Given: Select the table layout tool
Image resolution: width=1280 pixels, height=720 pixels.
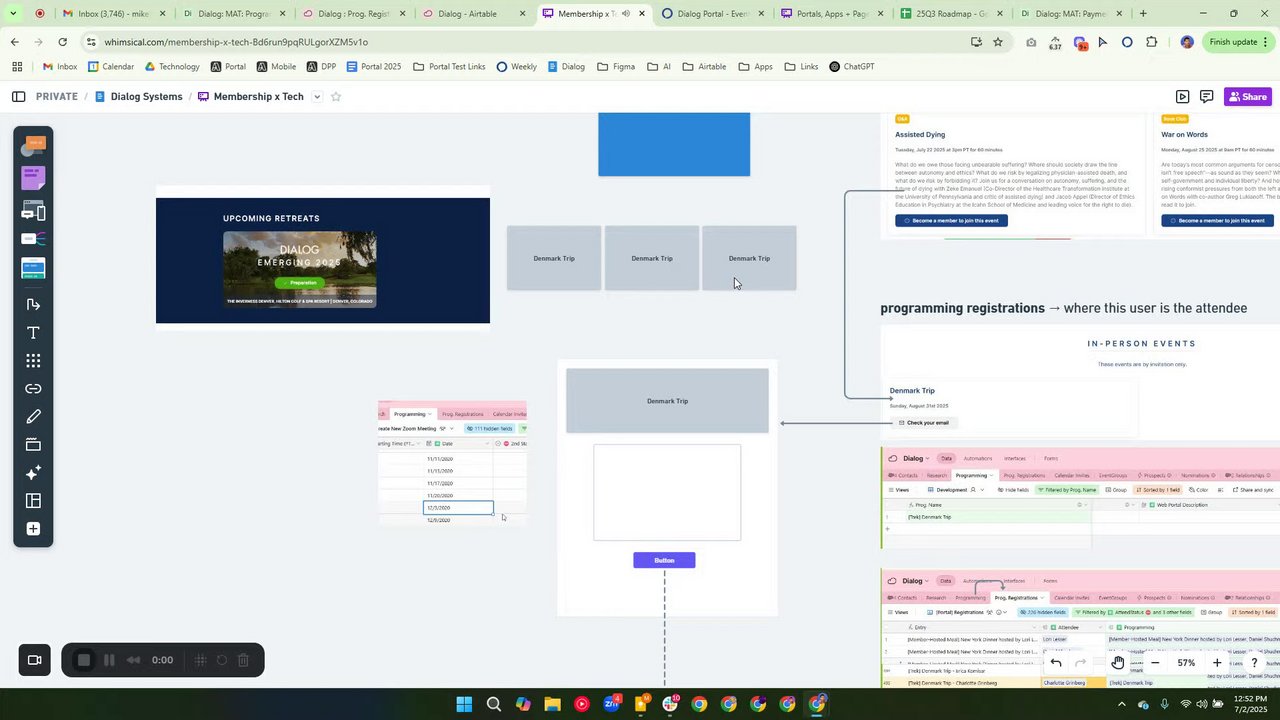Looking at the screenshot, I should pyautogui.click(x=33, y=501).
